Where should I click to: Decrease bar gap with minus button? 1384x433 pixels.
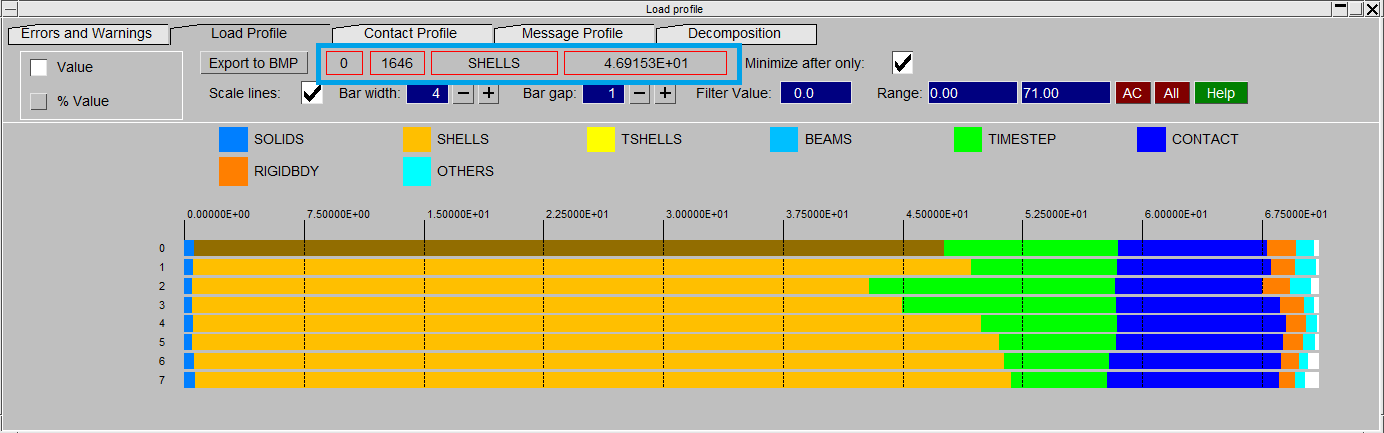[640, 93]
